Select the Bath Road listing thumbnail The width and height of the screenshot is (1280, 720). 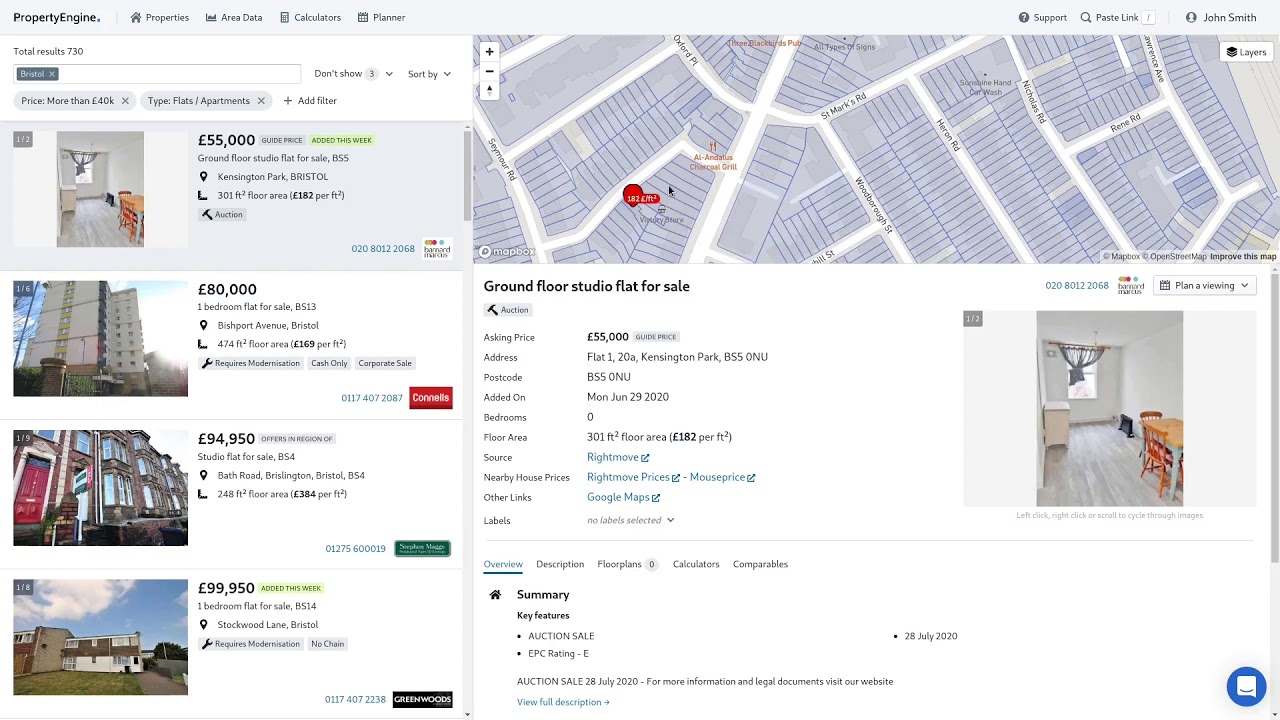(x=100, y=488)
